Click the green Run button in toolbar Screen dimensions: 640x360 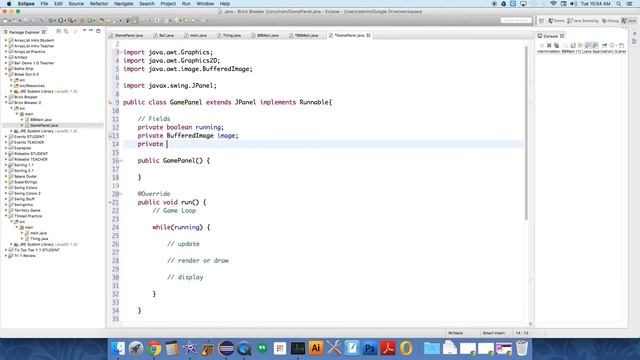pos(60,20)
